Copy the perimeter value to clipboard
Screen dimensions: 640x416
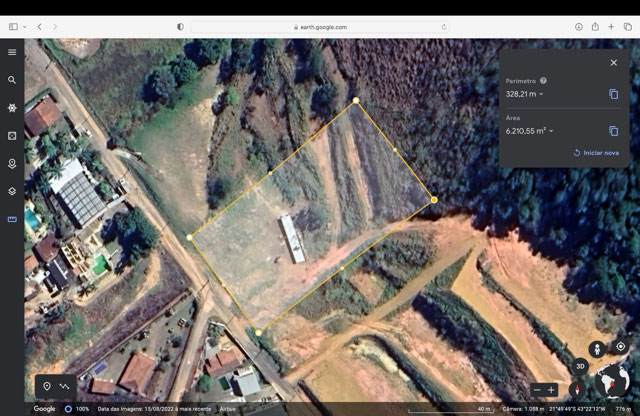(x=613, y=94)
